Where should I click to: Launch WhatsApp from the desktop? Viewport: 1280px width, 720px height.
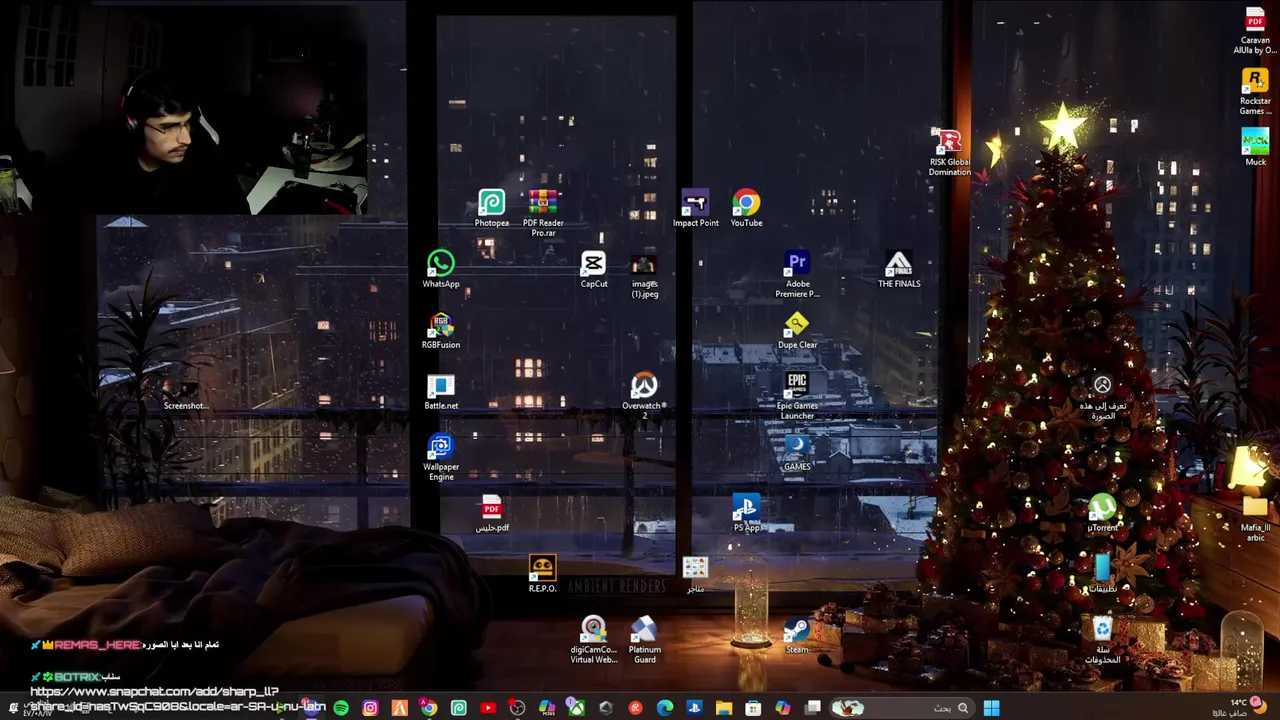pyautogui.click(x=441, y=269)
